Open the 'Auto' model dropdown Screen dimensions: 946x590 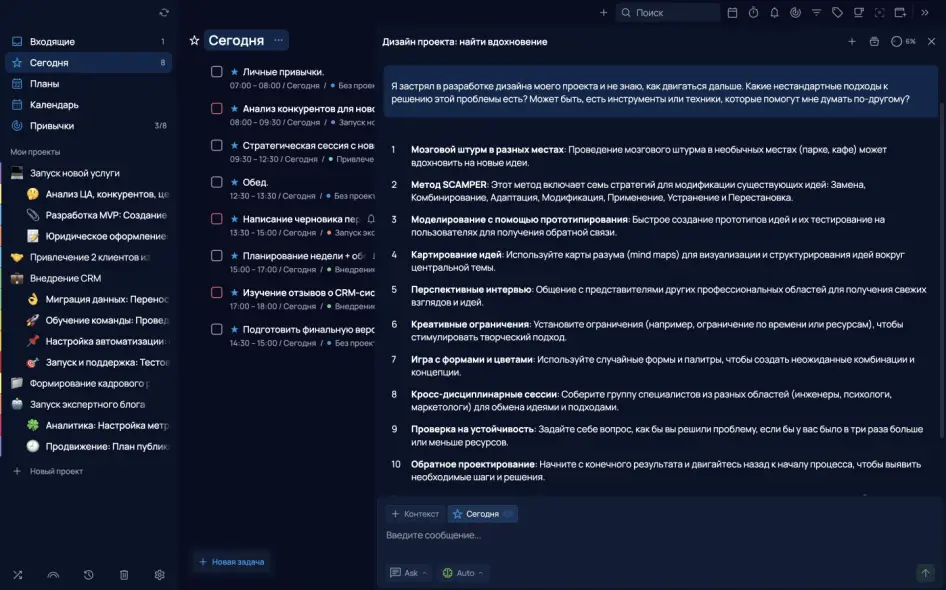pos(463,573)
